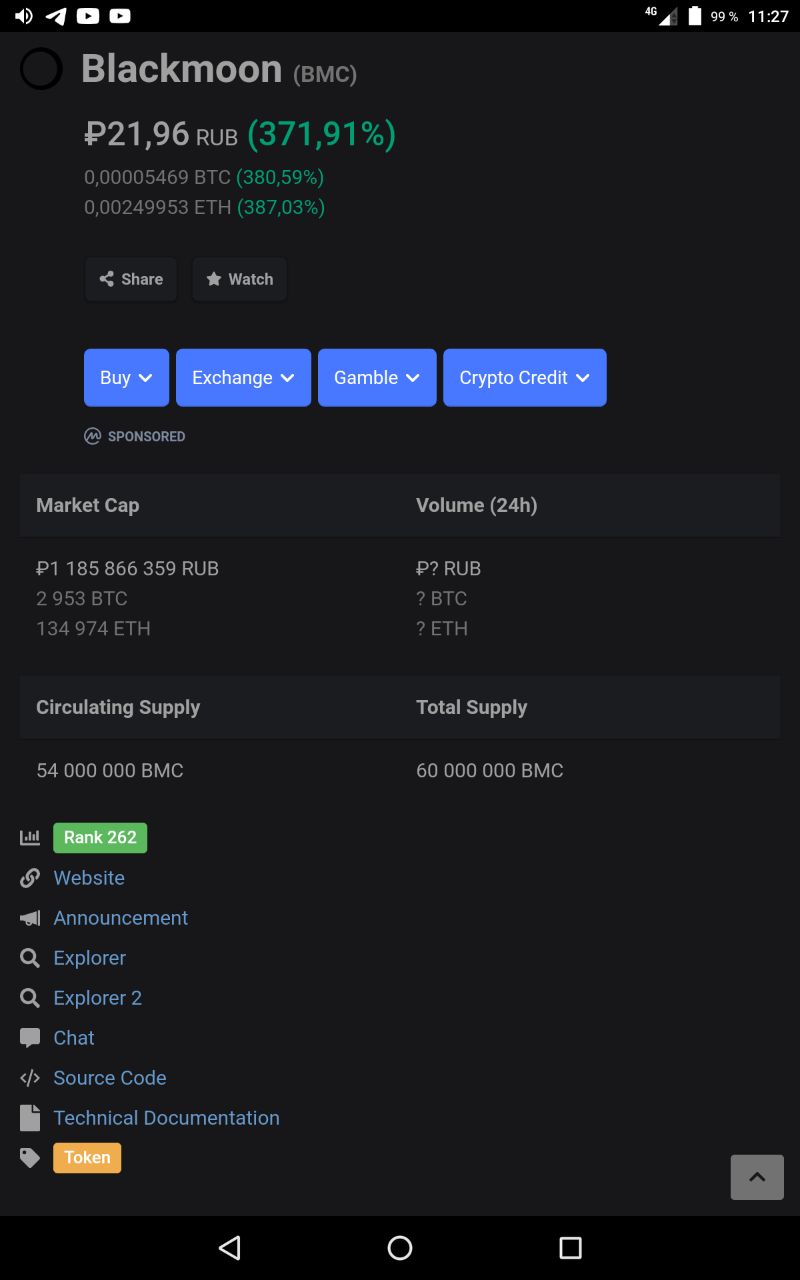Click the document icon beside Technical Documentation
The height and width of the screenshot is (1280, 800).
(x=30, y=1118)
